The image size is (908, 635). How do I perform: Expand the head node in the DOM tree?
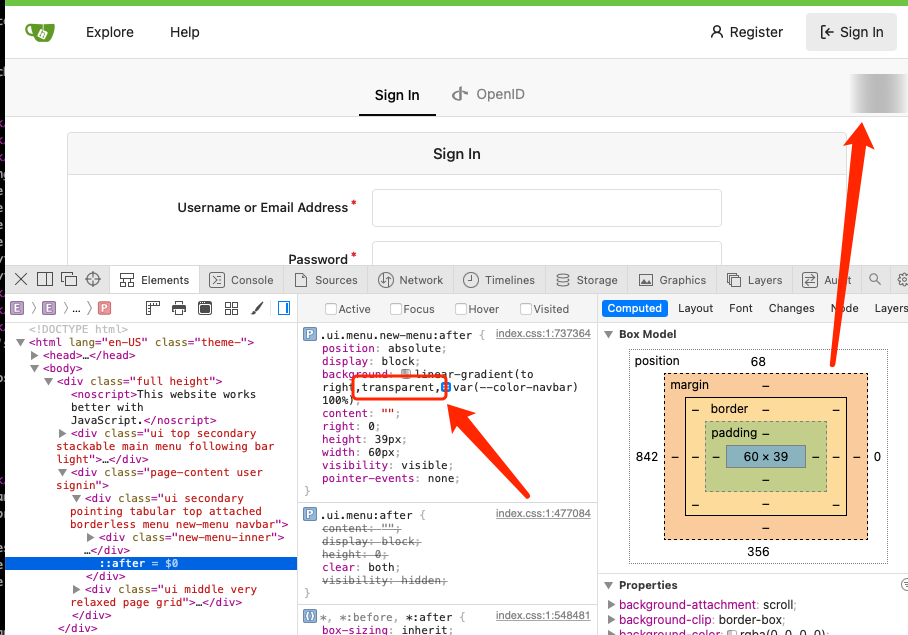pos(34,355)
